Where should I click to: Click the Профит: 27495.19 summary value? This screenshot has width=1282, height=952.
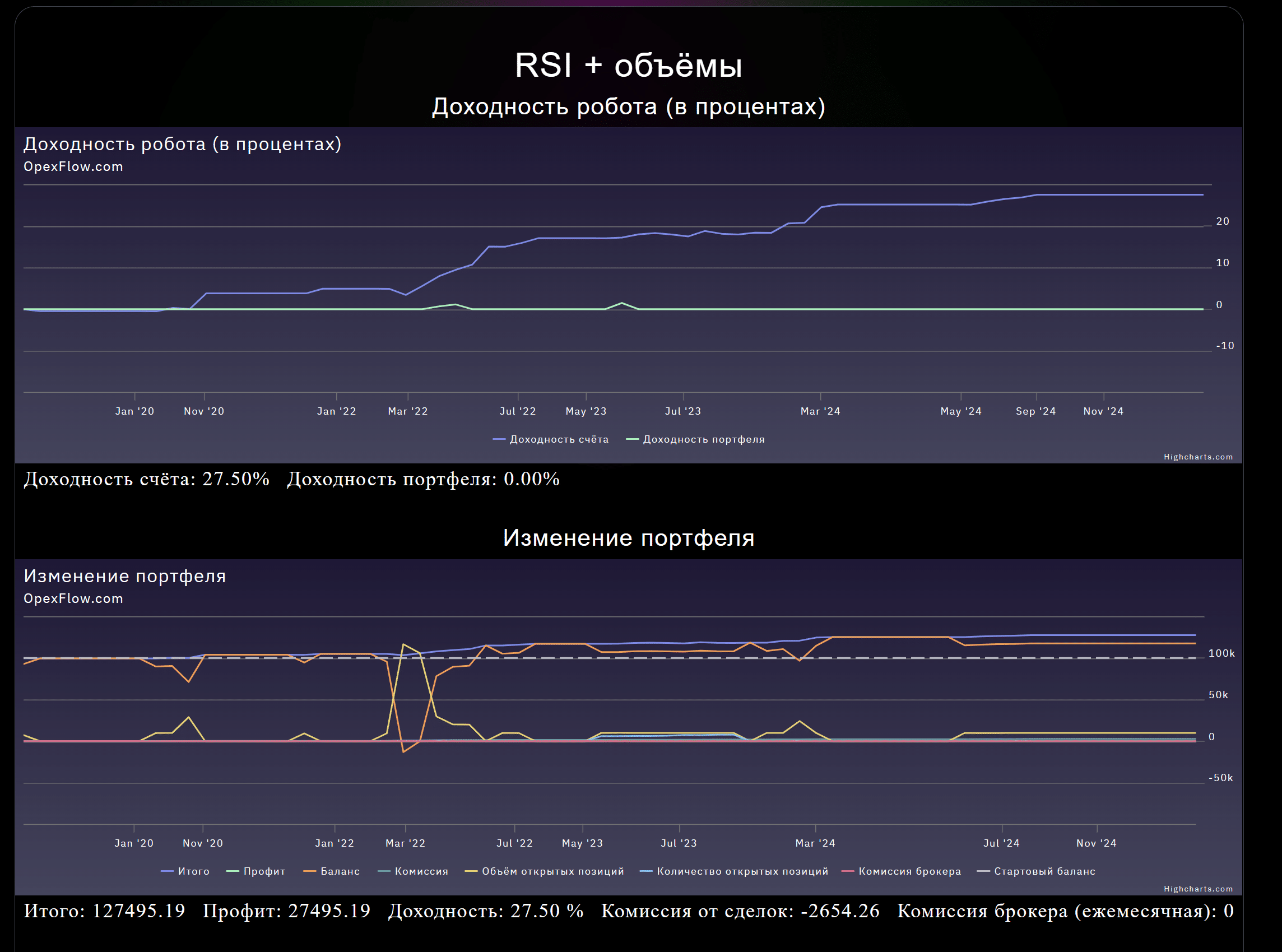point(286,911)
